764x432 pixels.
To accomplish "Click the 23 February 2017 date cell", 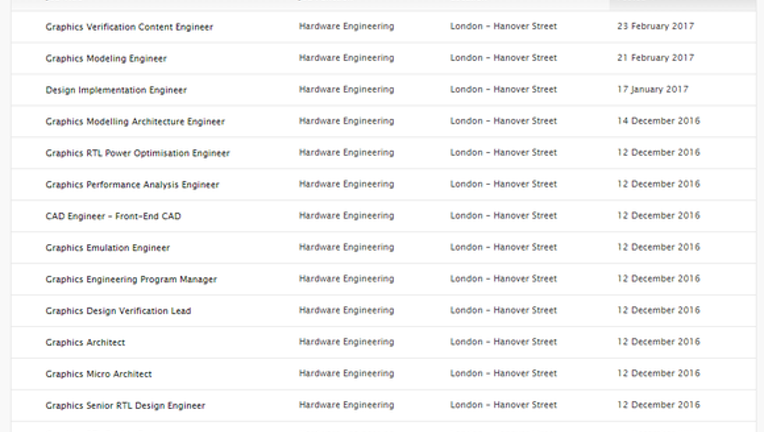I will pyautogui.click(x=655, y=26).
